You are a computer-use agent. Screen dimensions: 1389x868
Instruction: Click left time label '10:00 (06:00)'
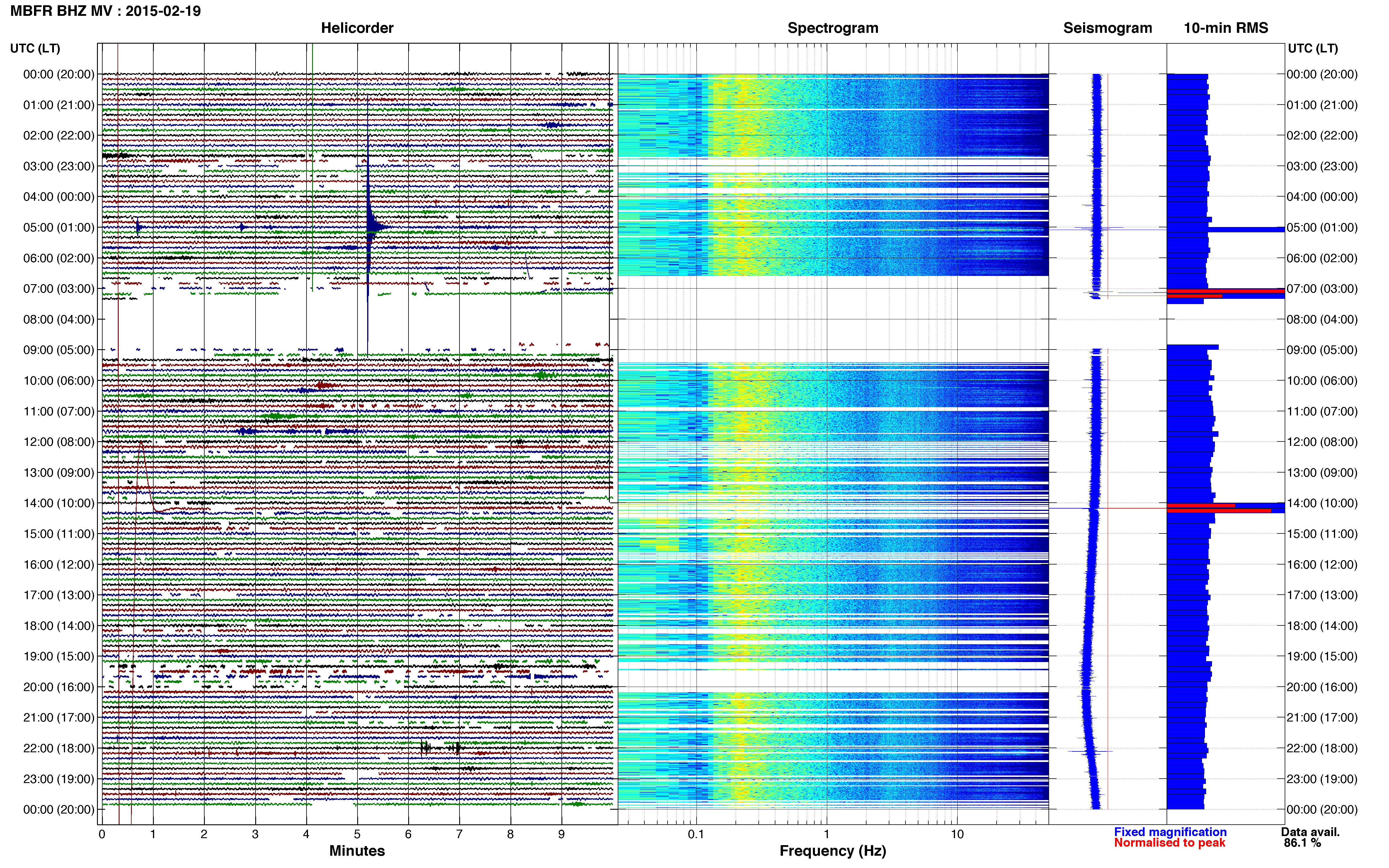pyautogui.click(x=59, y=381)
